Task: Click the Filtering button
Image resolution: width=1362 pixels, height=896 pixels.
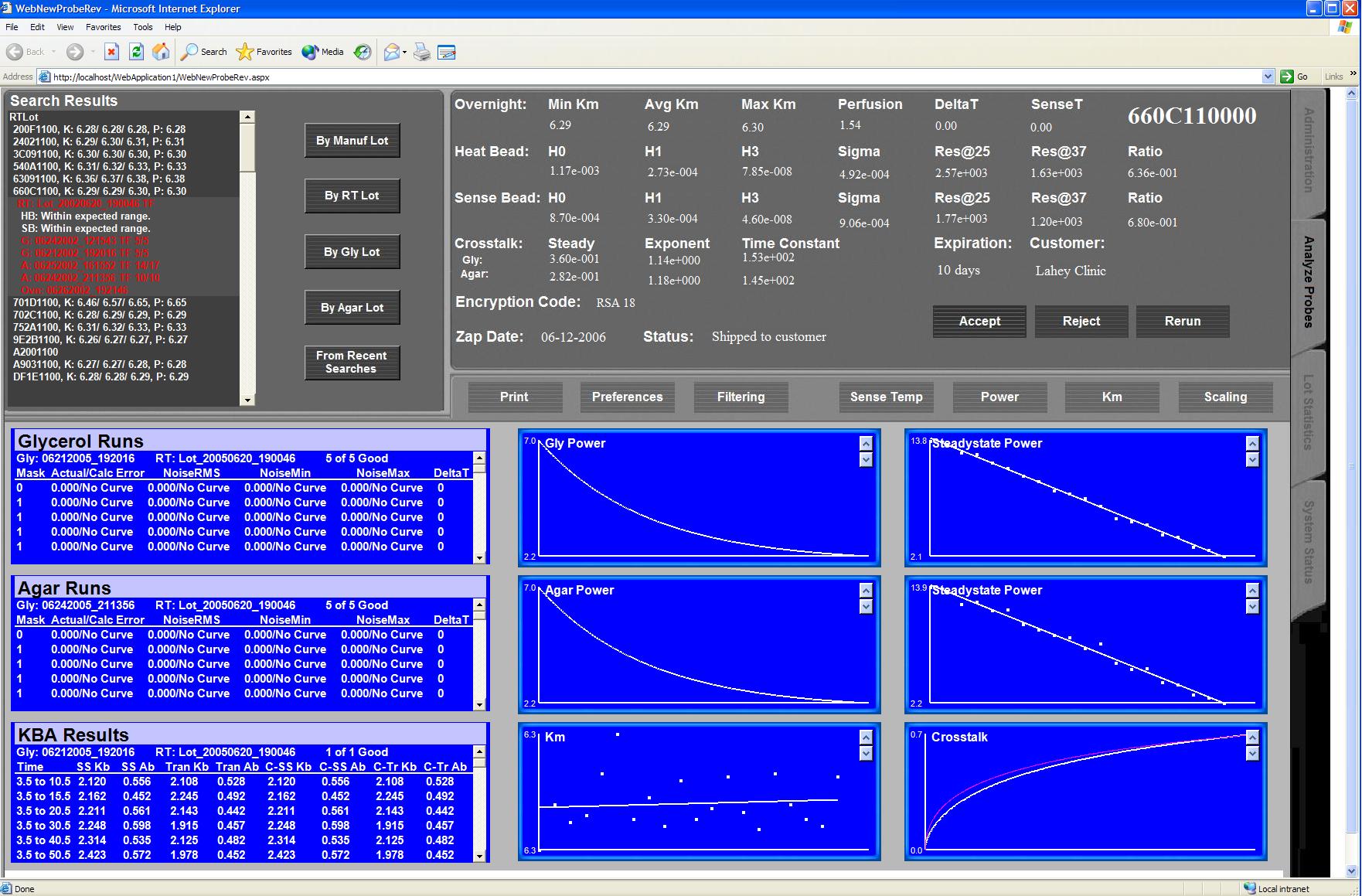Action: (x=741, y=397)
